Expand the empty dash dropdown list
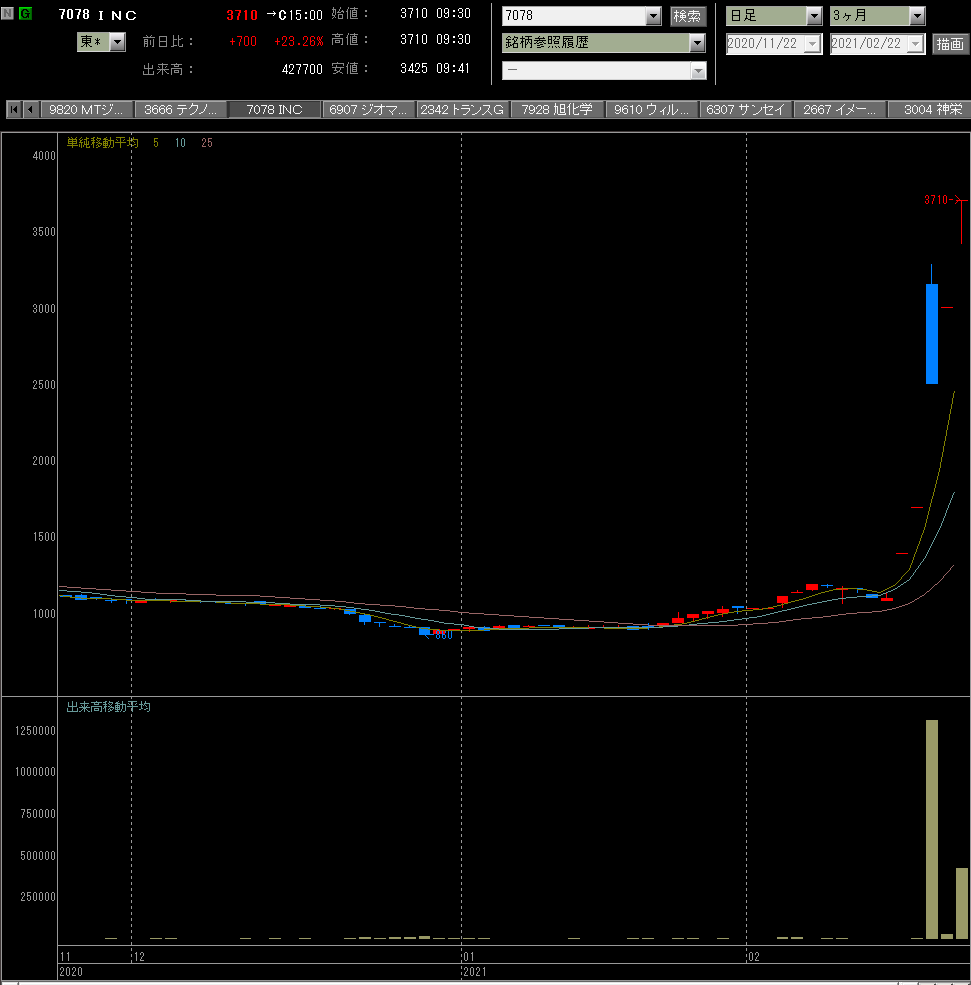Image resolution: width=971 pixels, height=985 pixels. 698,71
